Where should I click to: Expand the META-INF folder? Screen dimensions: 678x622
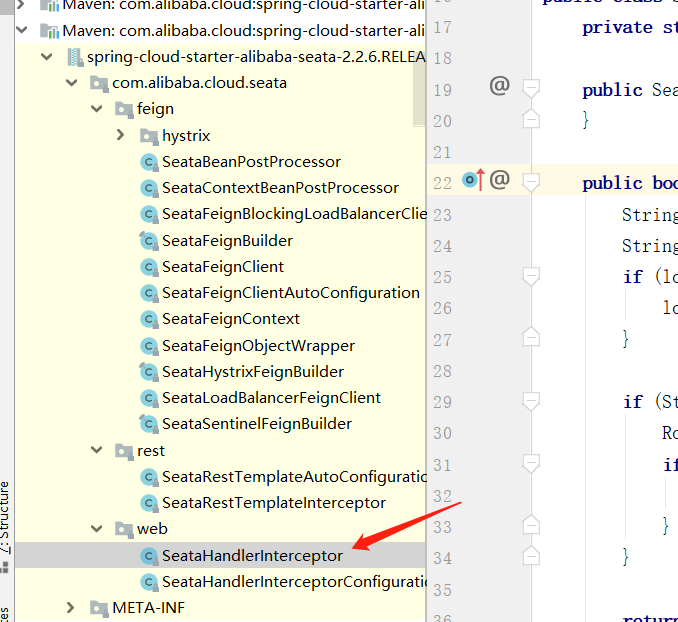click(x=70, y=608)
